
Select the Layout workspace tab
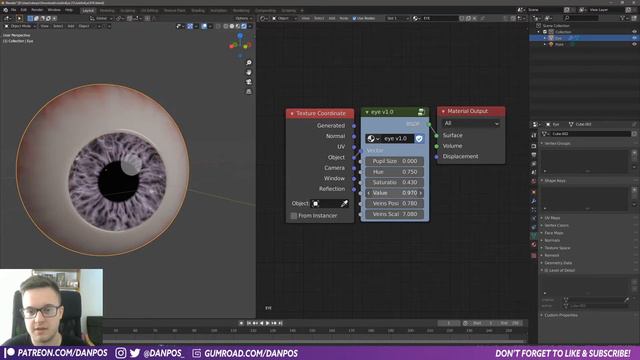click(88, 10)
